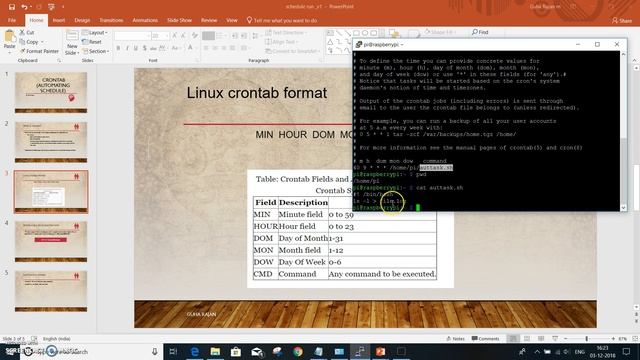Open the Find tool in the ribbon
This screenshot has height=360, width=640.
480,32
